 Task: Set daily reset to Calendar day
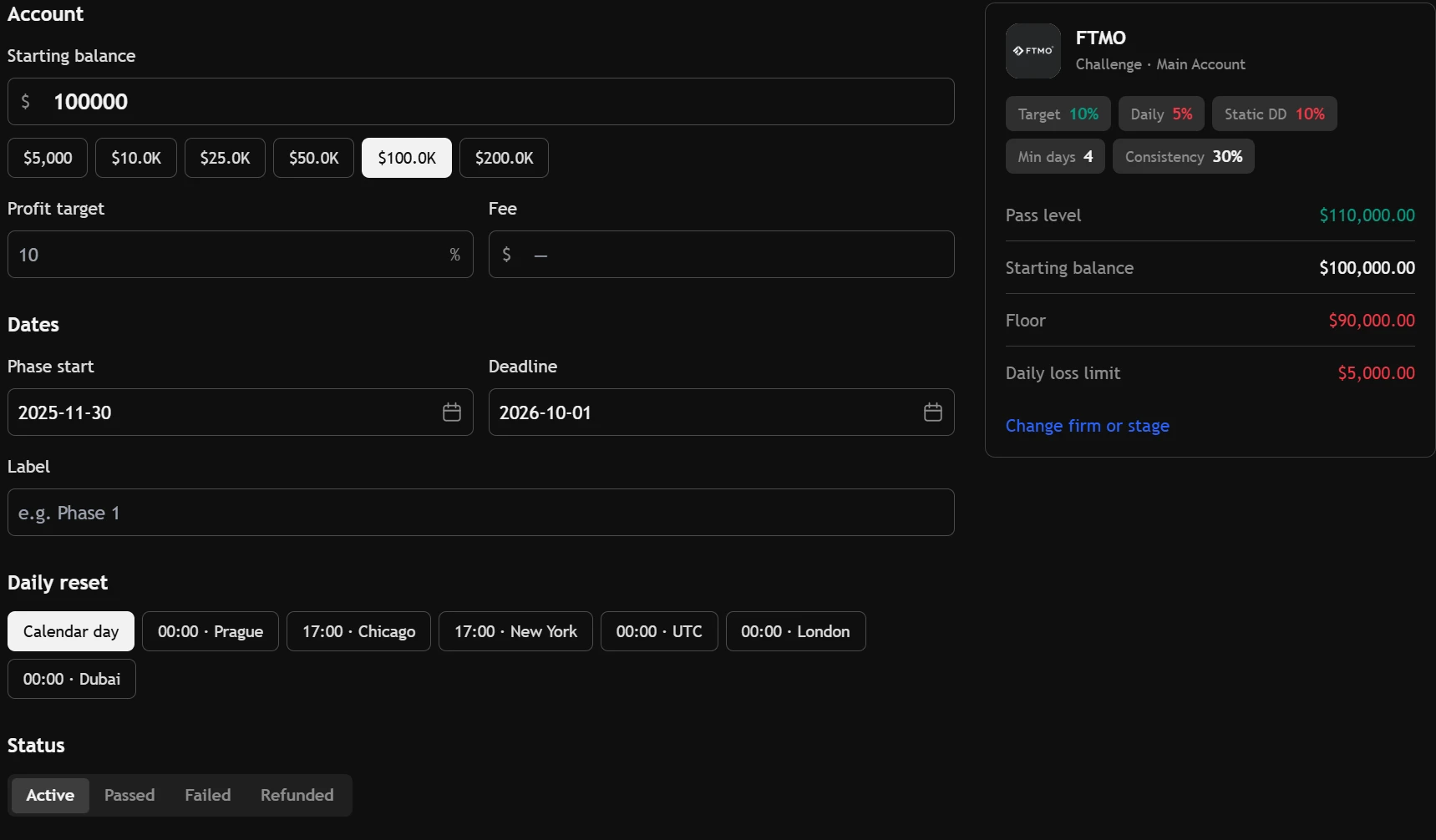pos(71,631)
